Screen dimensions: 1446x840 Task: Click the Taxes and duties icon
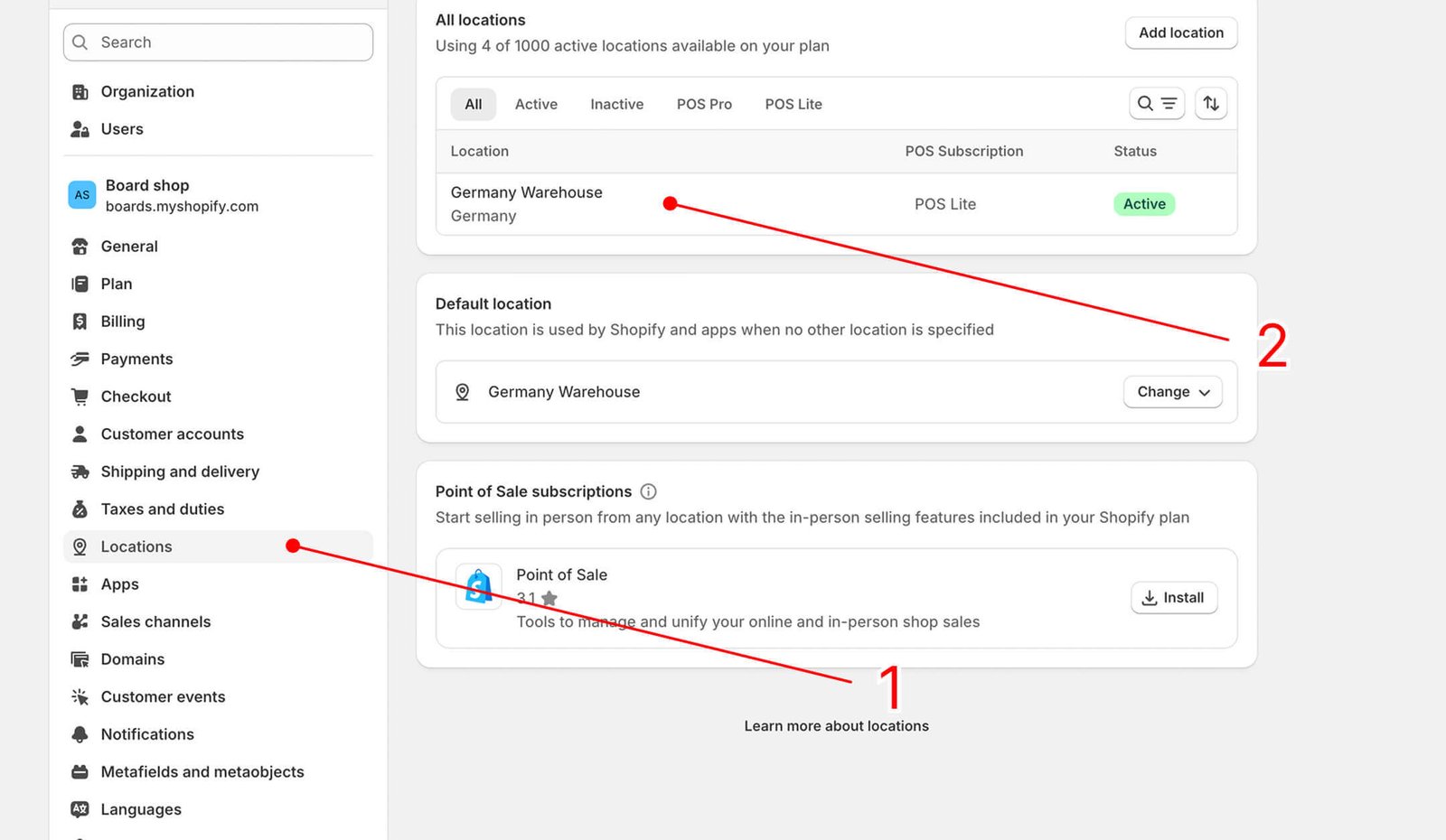click(x=80, y=509)
